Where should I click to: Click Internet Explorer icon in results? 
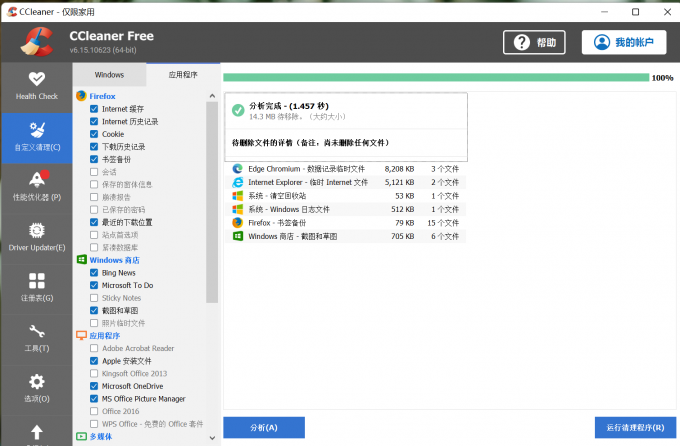point(237,182)
